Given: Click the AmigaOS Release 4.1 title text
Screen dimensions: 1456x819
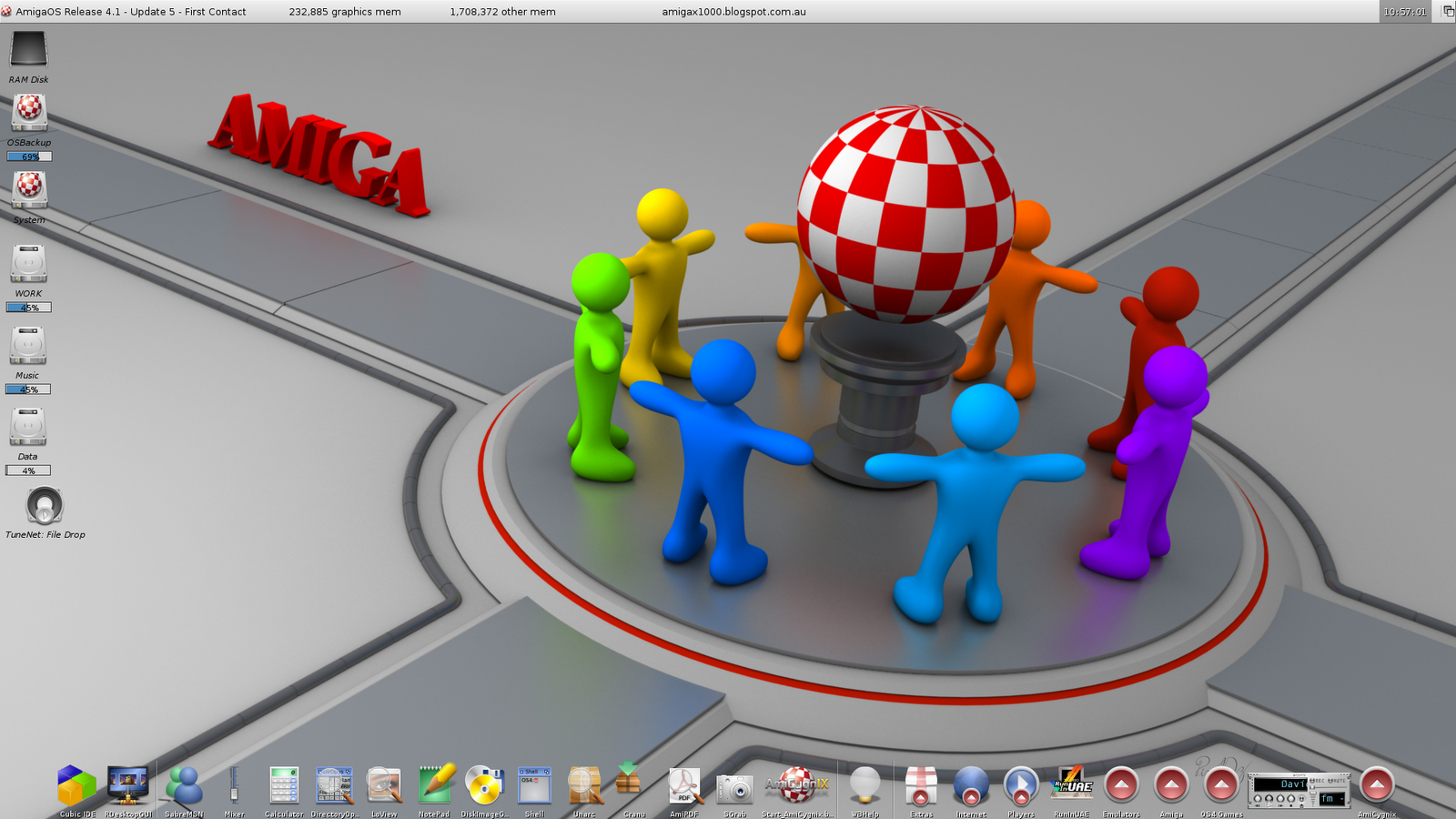Looking at the screenshot, I should point(131,12).
